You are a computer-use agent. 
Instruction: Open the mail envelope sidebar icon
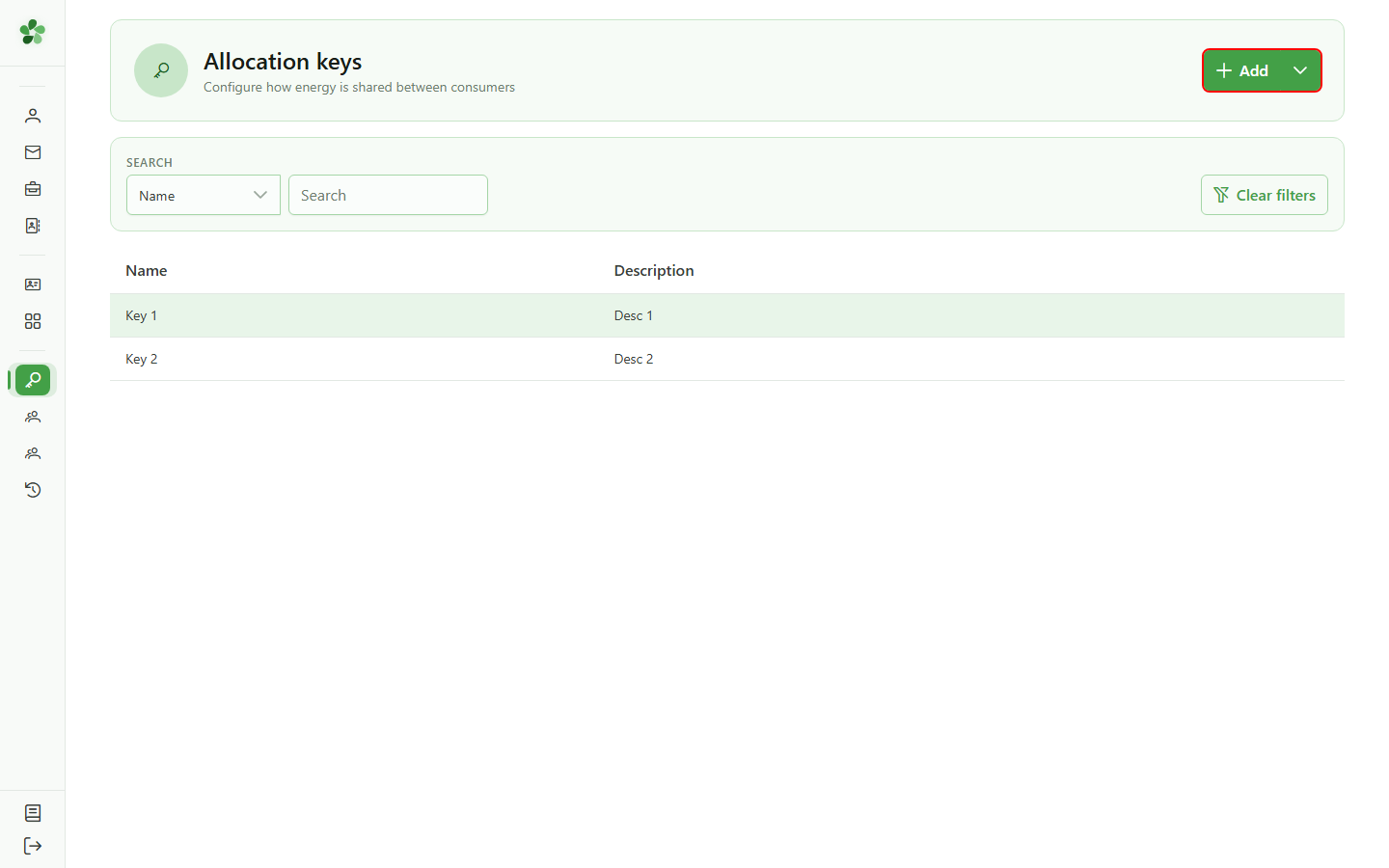(x=33, y=152)
